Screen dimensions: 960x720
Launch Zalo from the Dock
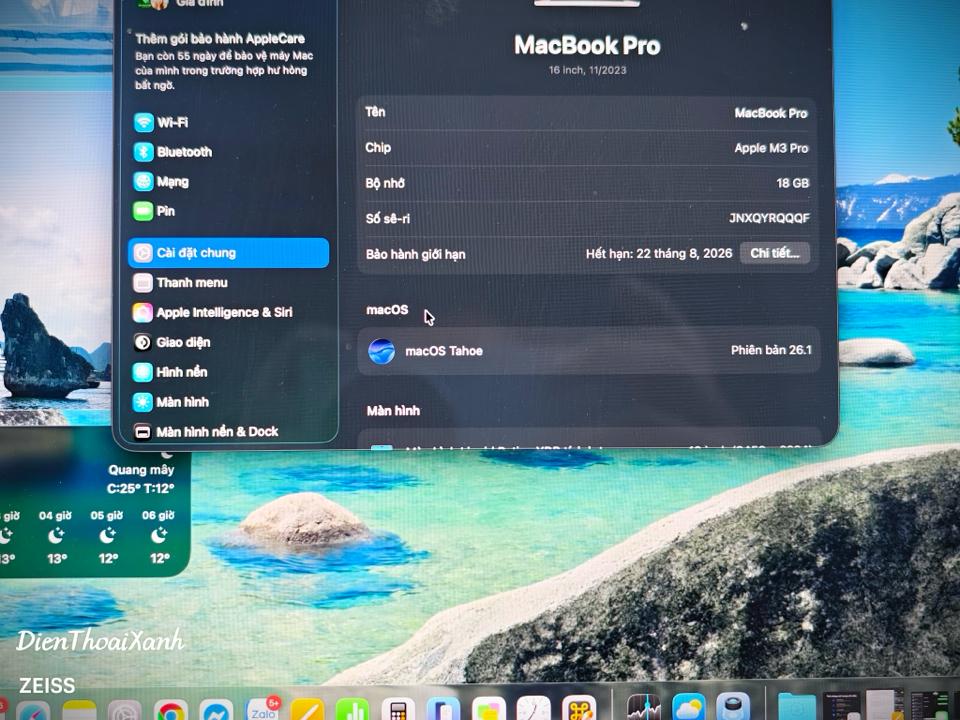[x=262, y=708]
